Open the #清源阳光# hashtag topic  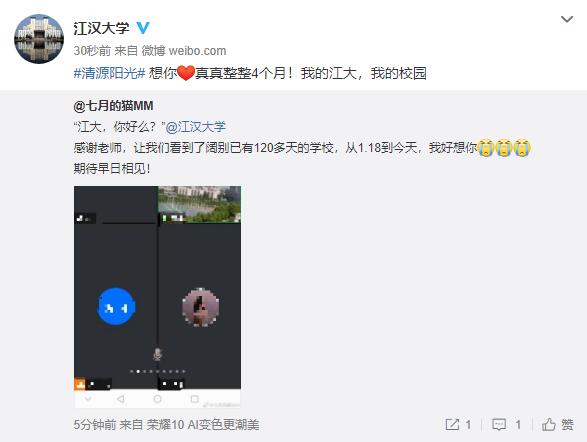(109, 73)
